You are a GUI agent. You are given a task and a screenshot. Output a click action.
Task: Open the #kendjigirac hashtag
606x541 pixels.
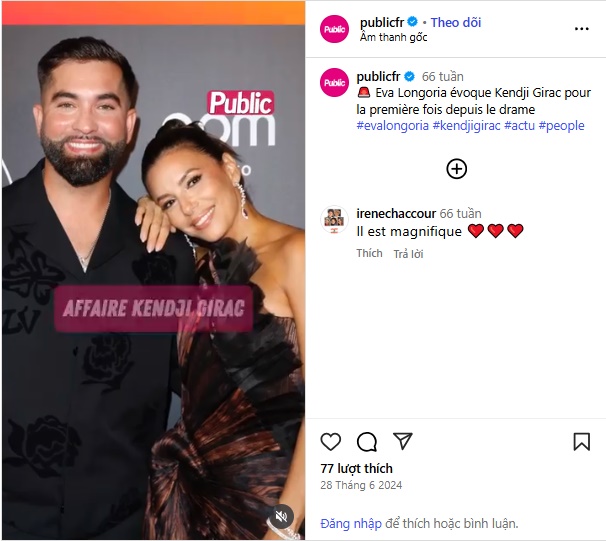click(466, 126)
